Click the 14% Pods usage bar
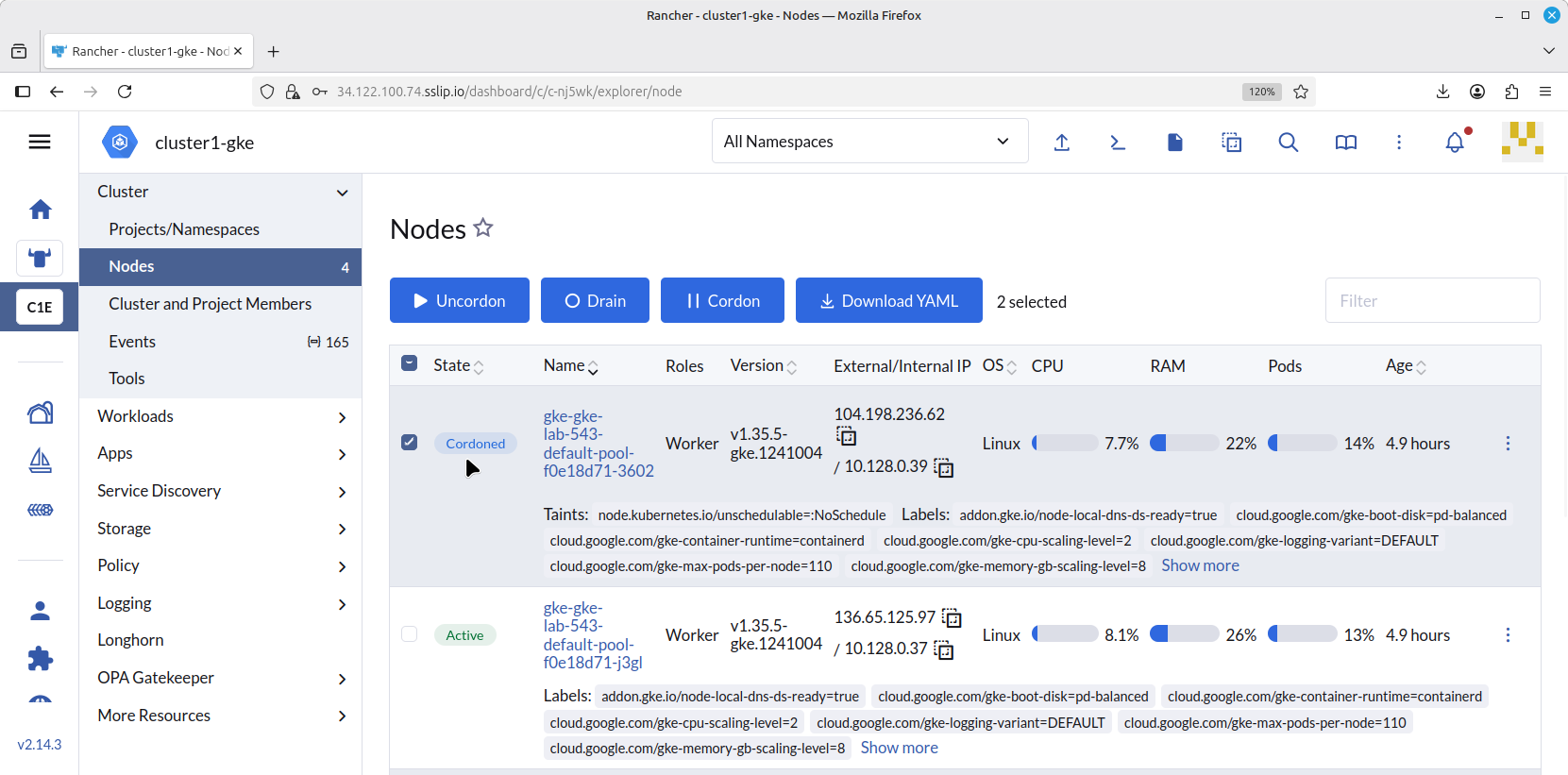The width and height of the screenshot is (1568, 775). pyautogui.click(x=1302, y=444)
